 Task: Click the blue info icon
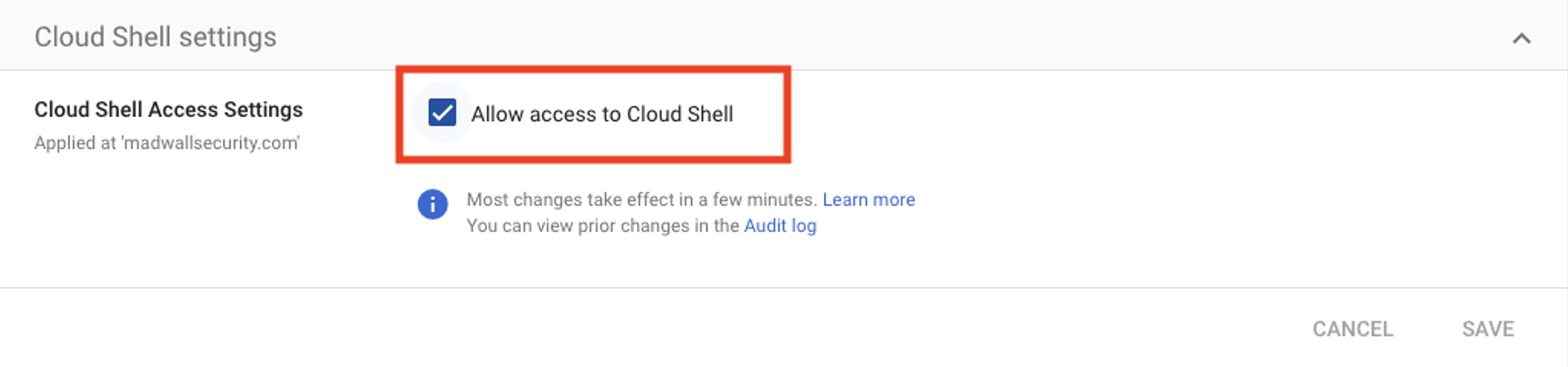pyautogui.click(x=432, y=205)
